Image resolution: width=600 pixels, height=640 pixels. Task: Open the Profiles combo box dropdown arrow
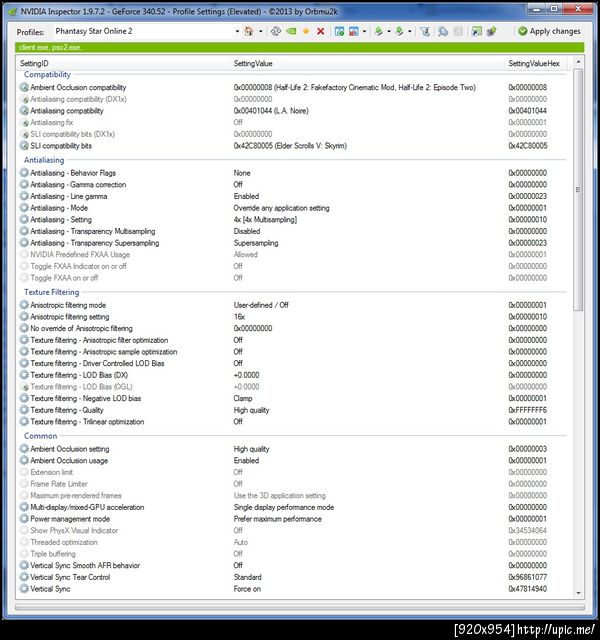[x=237, y=31]
